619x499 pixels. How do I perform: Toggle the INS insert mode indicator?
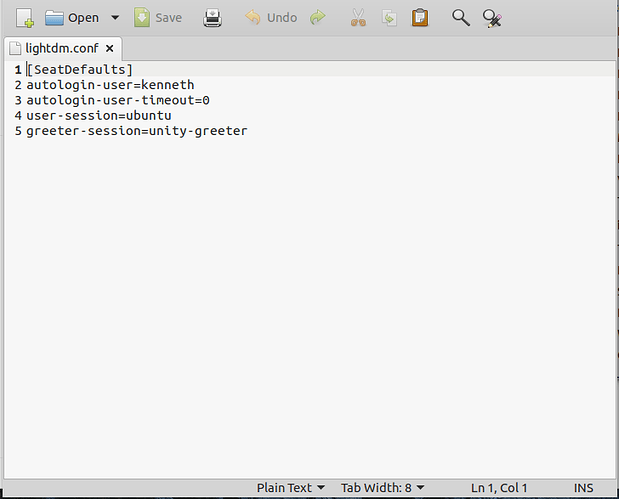584,487
